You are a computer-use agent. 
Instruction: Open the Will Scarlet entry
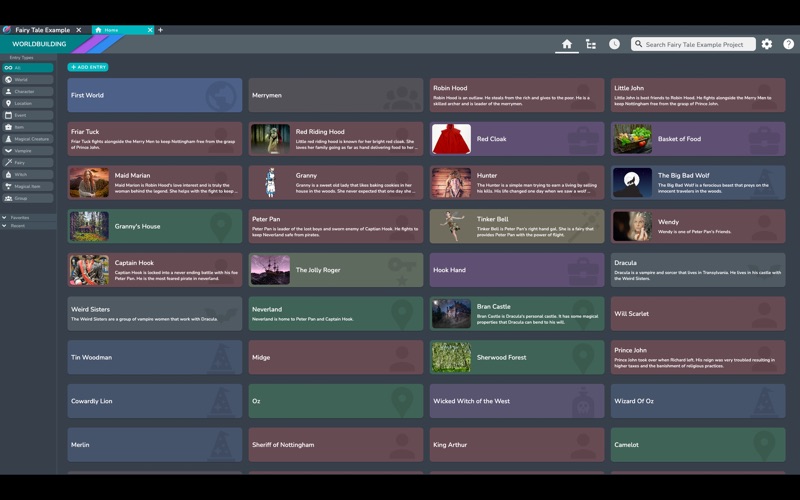click(x=698, y=314)
